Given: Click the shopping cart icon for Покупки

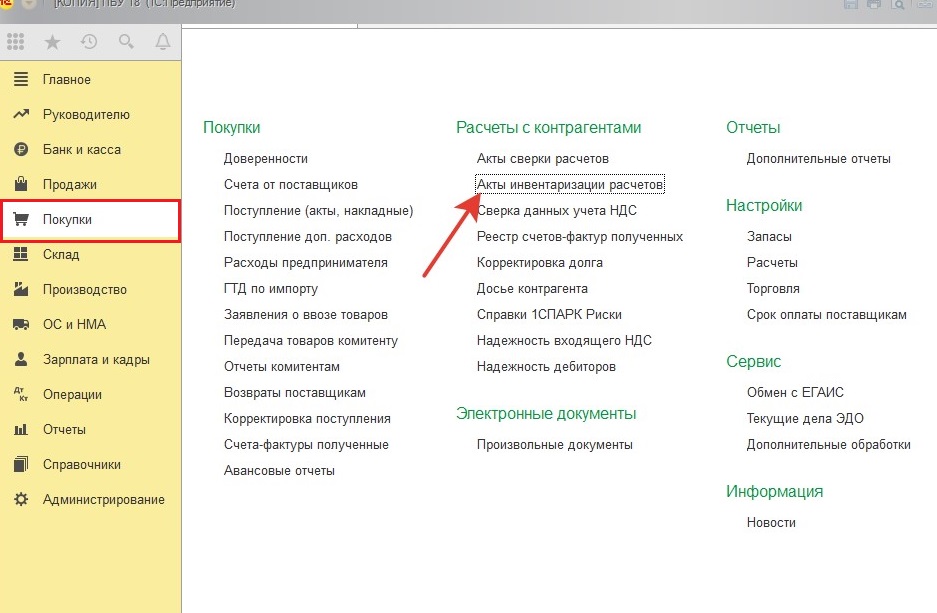Looking at the screenshot, I should coord(21,220).
